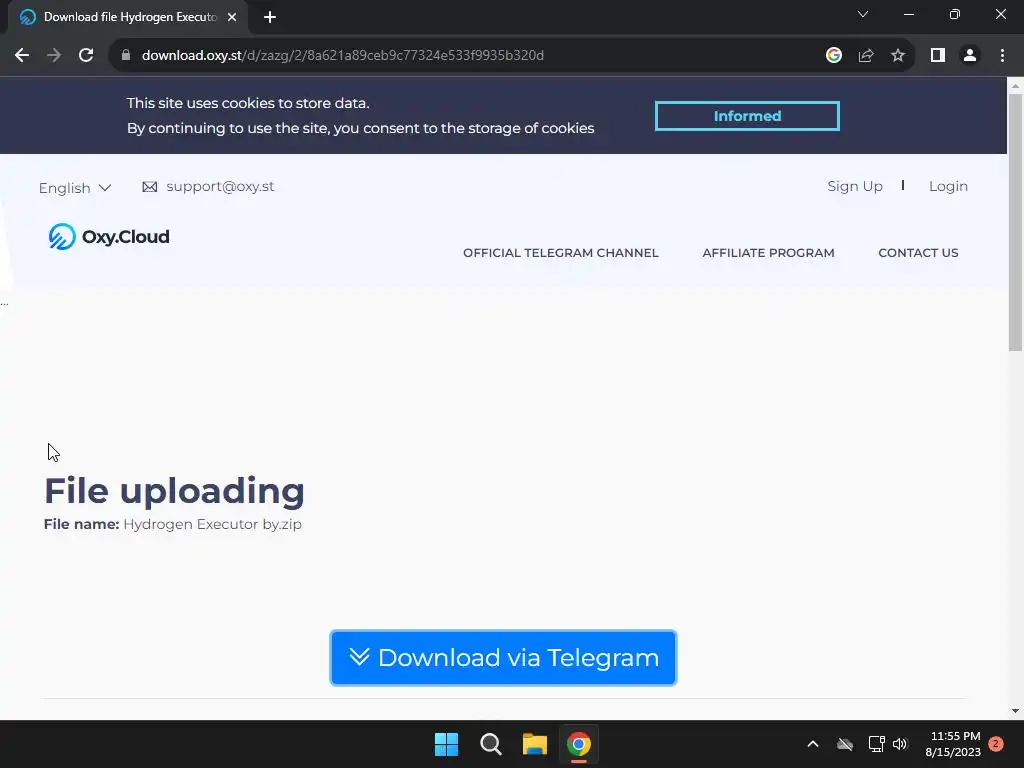Reload the page with the refresh icon
The image size is (1024, 768).
tap(86, 56)
